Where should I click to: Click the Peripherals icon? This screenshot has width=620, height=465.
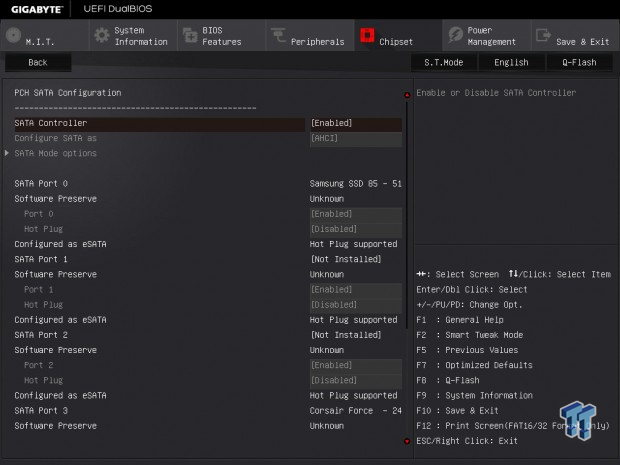(278, 35)
